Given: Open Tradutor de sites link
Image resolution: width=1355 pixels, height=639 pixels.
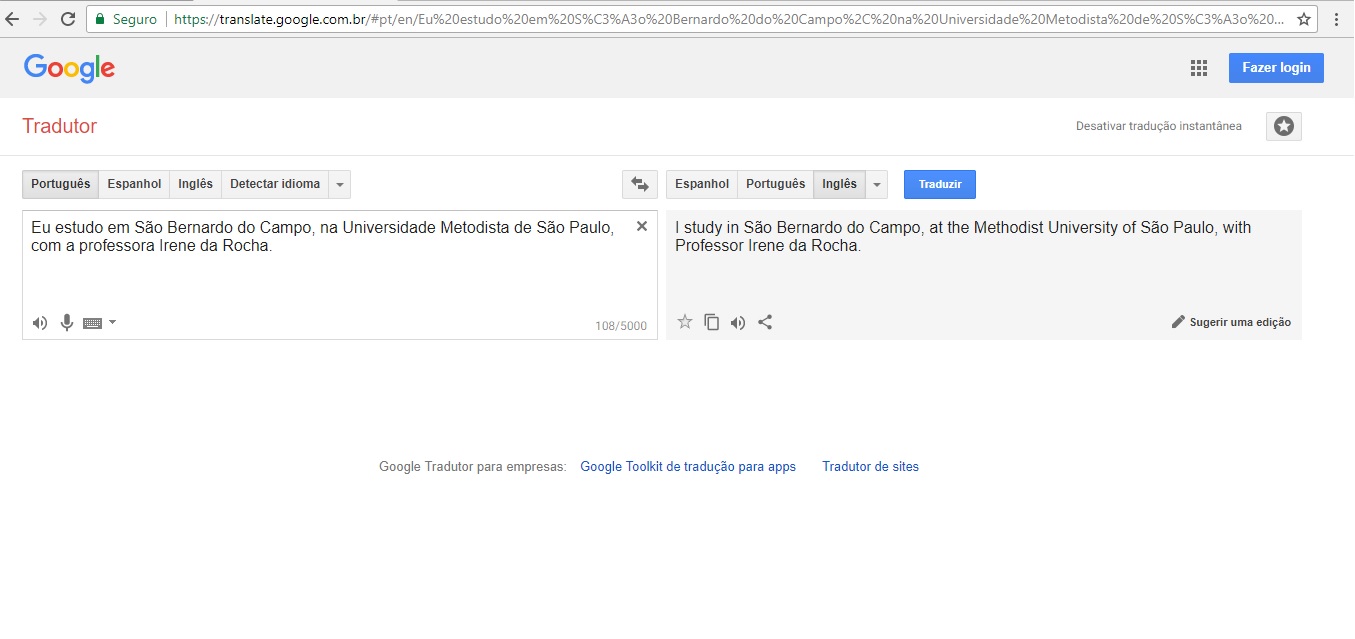Looking at the screenshot, I should (x=869, y=466).
